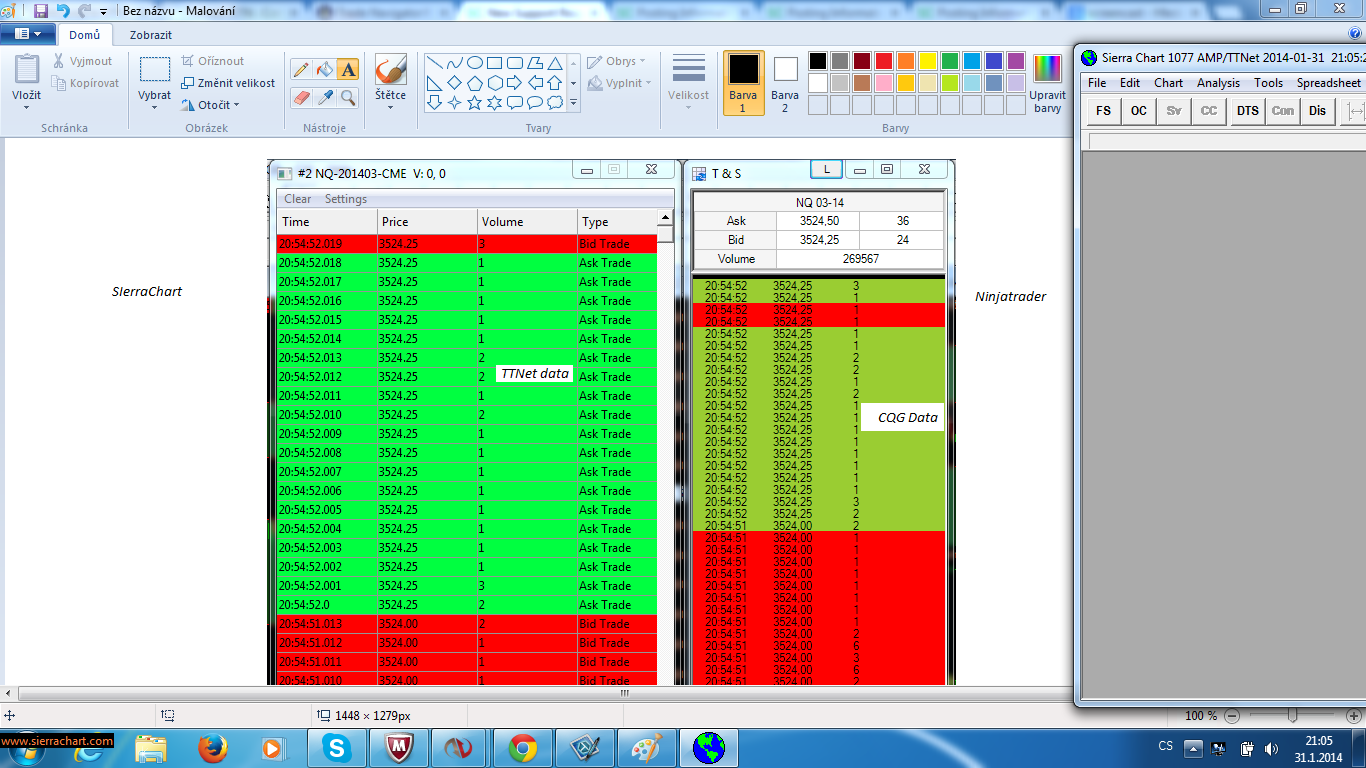Click the zoom out minus button

1232,716
